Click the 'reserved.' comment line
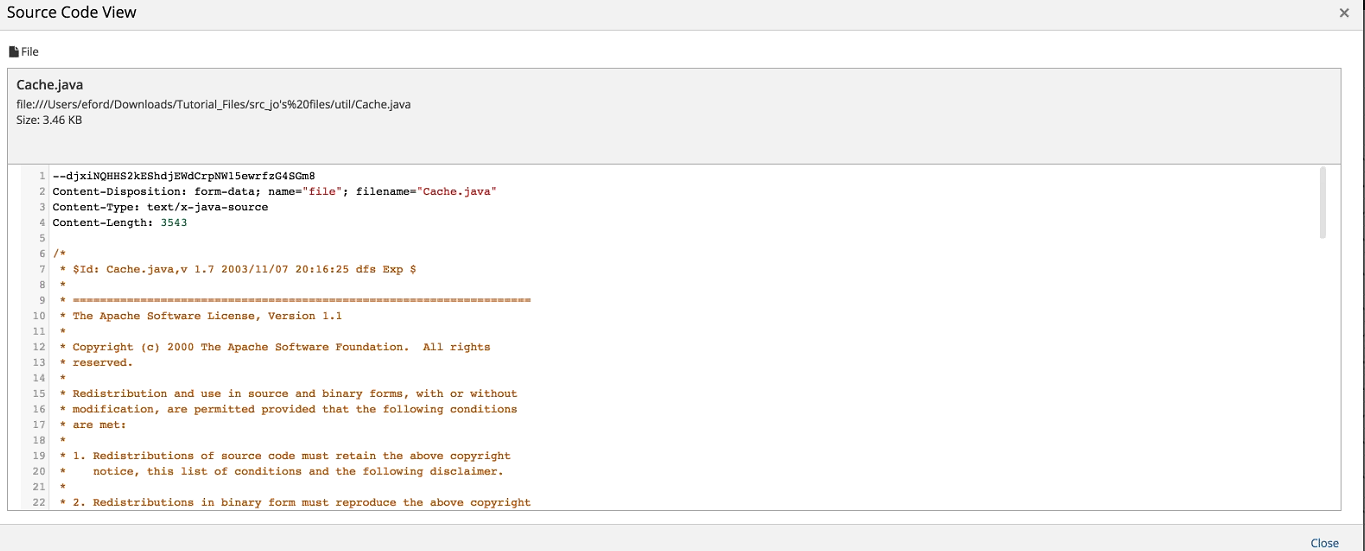The width and height of the screenshot is (1365, 551). click(x=96, y=363)
